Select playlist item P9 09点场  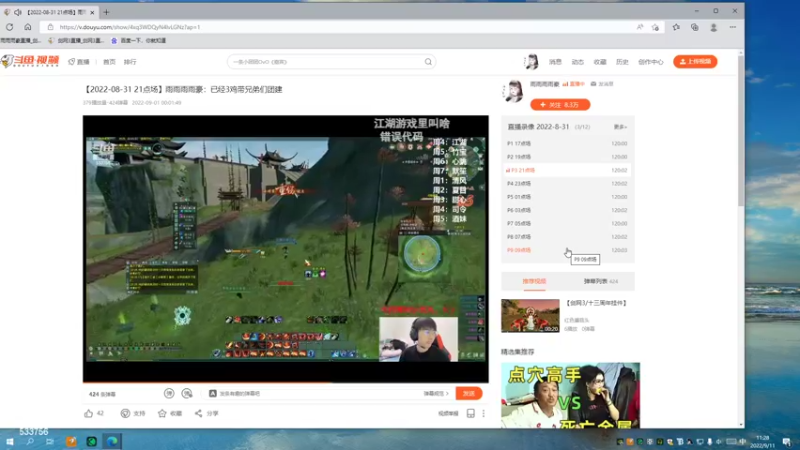(567, 250)
